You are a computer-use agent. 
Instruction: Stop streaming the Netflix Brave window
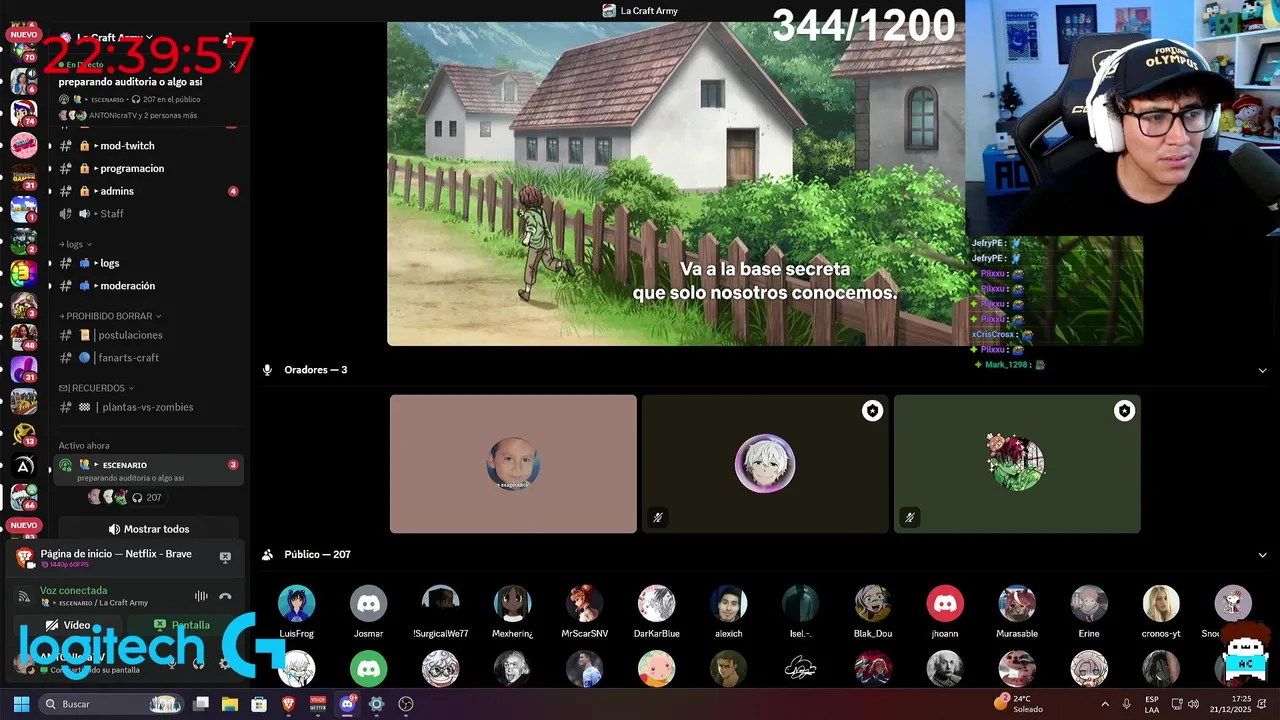click(225, 557)
